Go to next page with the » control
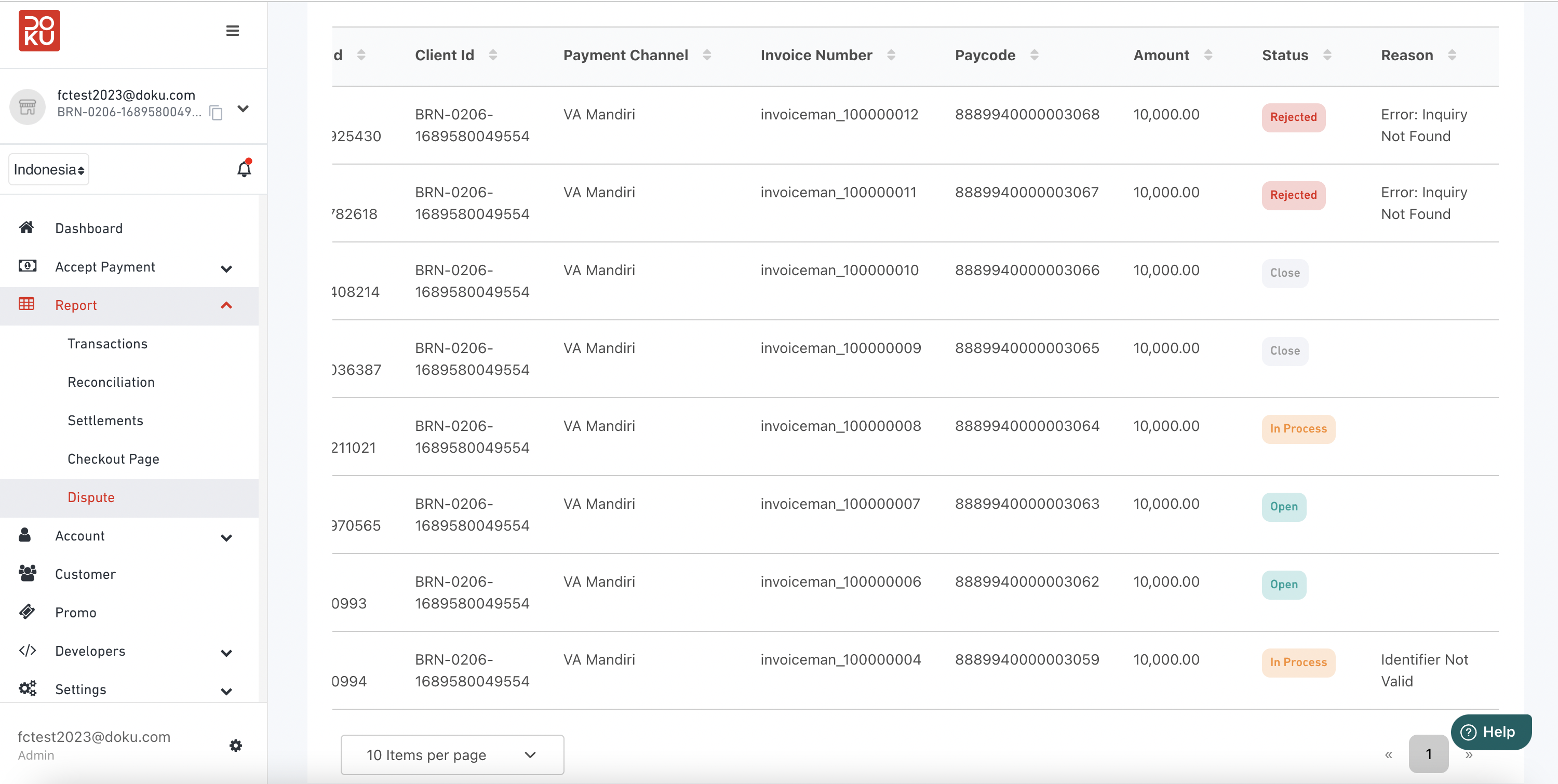 pos(1470,754)
